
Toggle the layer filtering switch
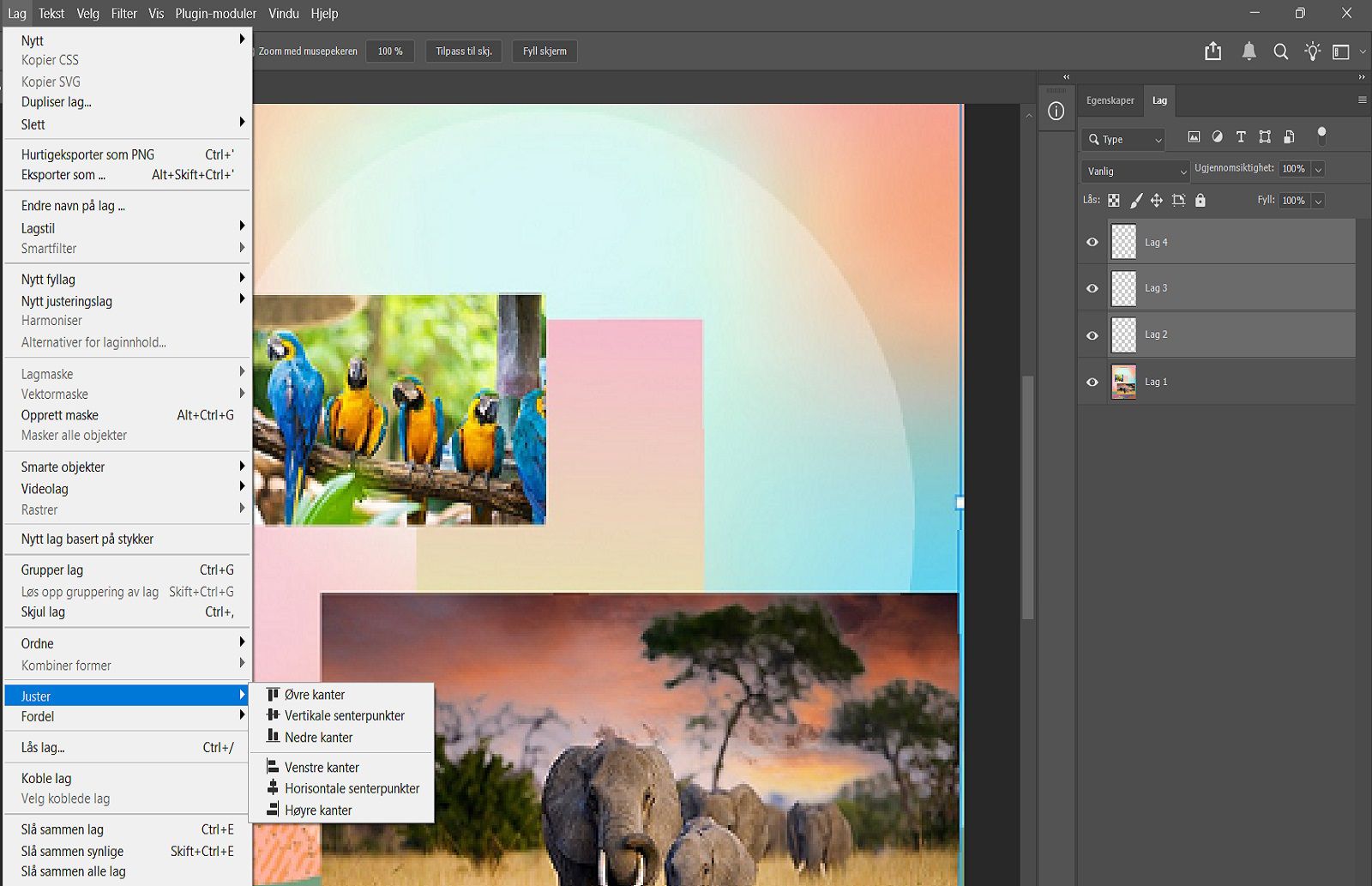[x=1321, y=136]
